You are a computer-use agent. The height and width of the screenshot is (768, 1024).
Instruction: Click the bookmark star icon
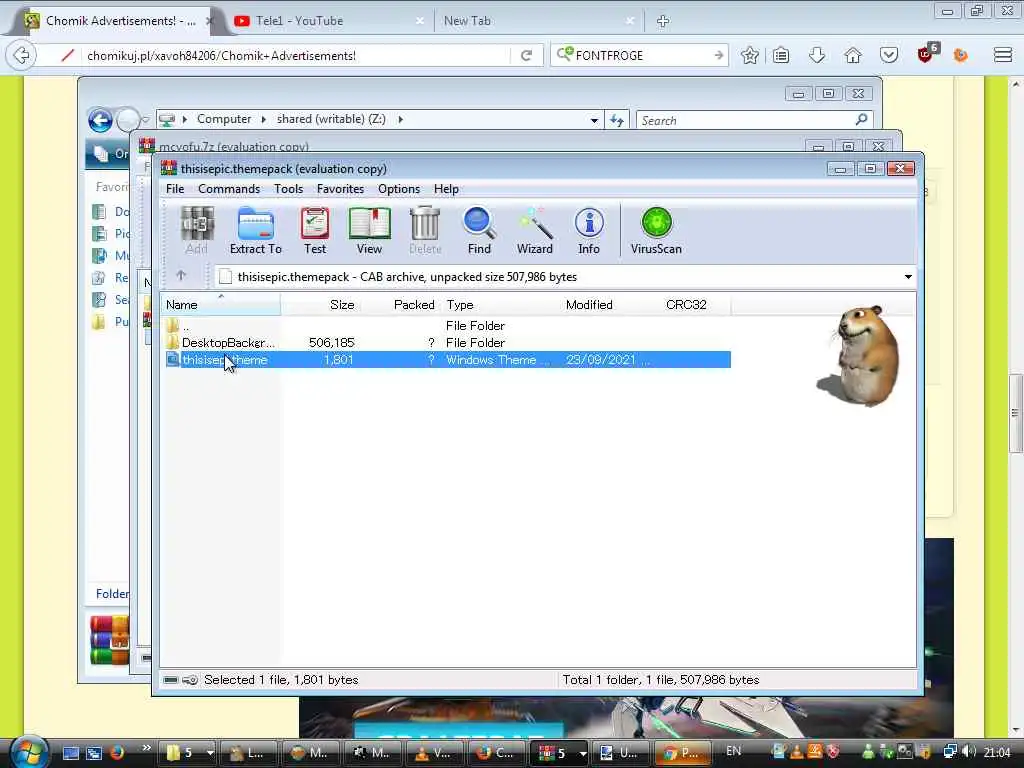pos(750,56)
